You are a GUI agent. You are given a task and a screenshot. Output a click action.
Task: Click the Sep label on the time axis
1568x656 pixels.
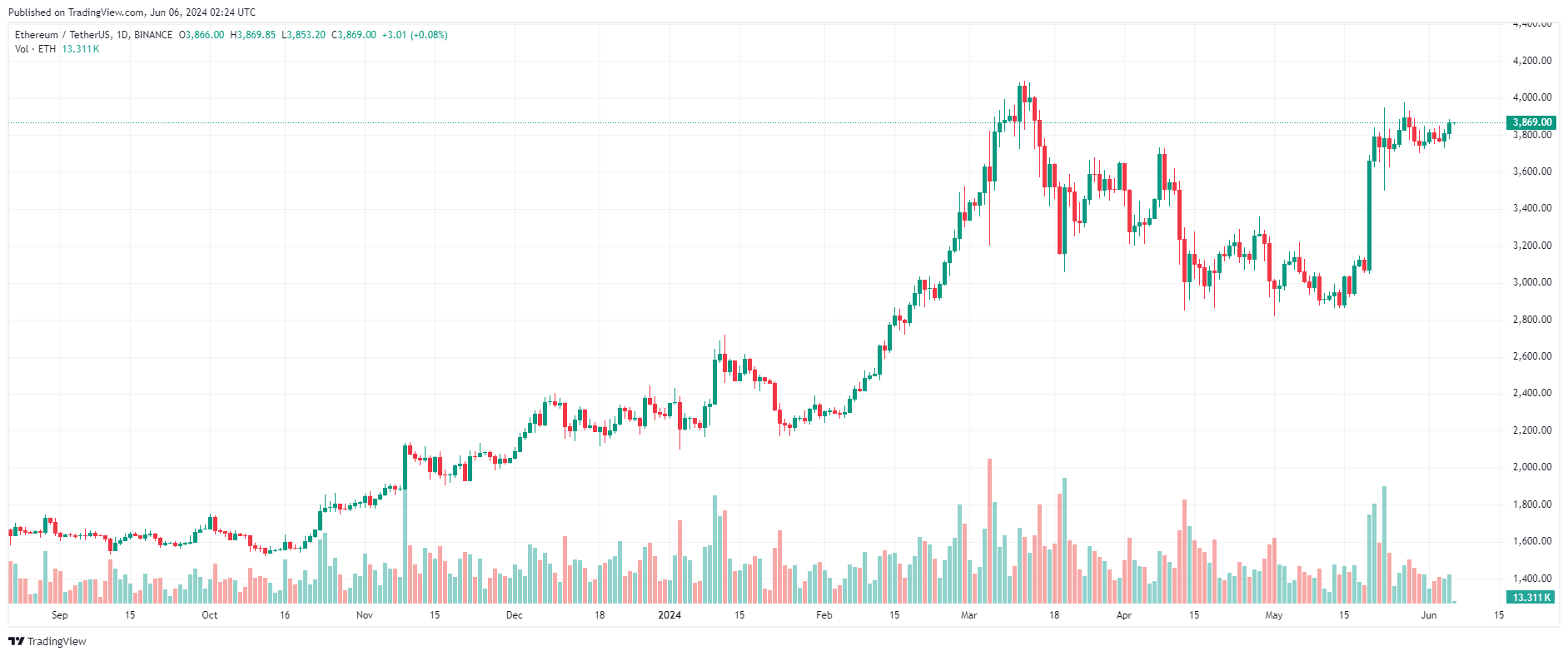pos(59,615)
